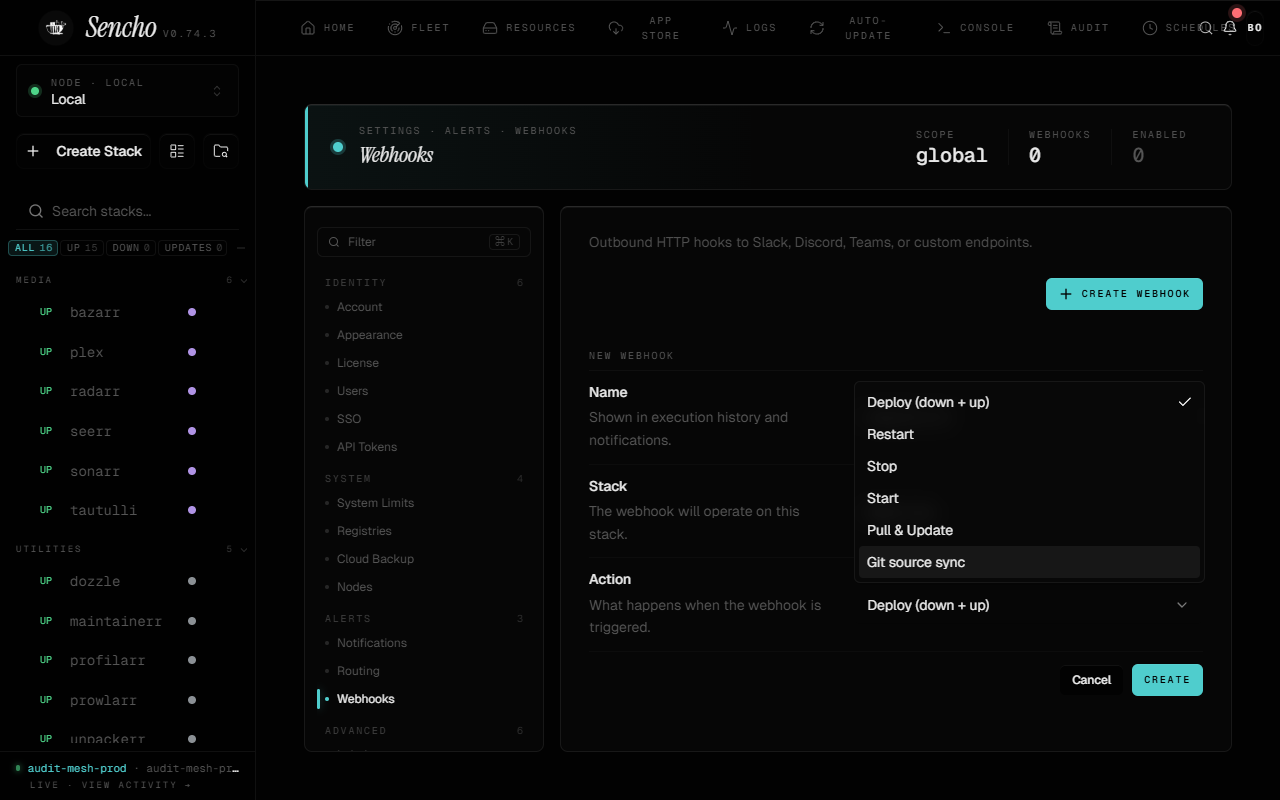Select the UPDATES 0 filter chip

coord(193,248)
